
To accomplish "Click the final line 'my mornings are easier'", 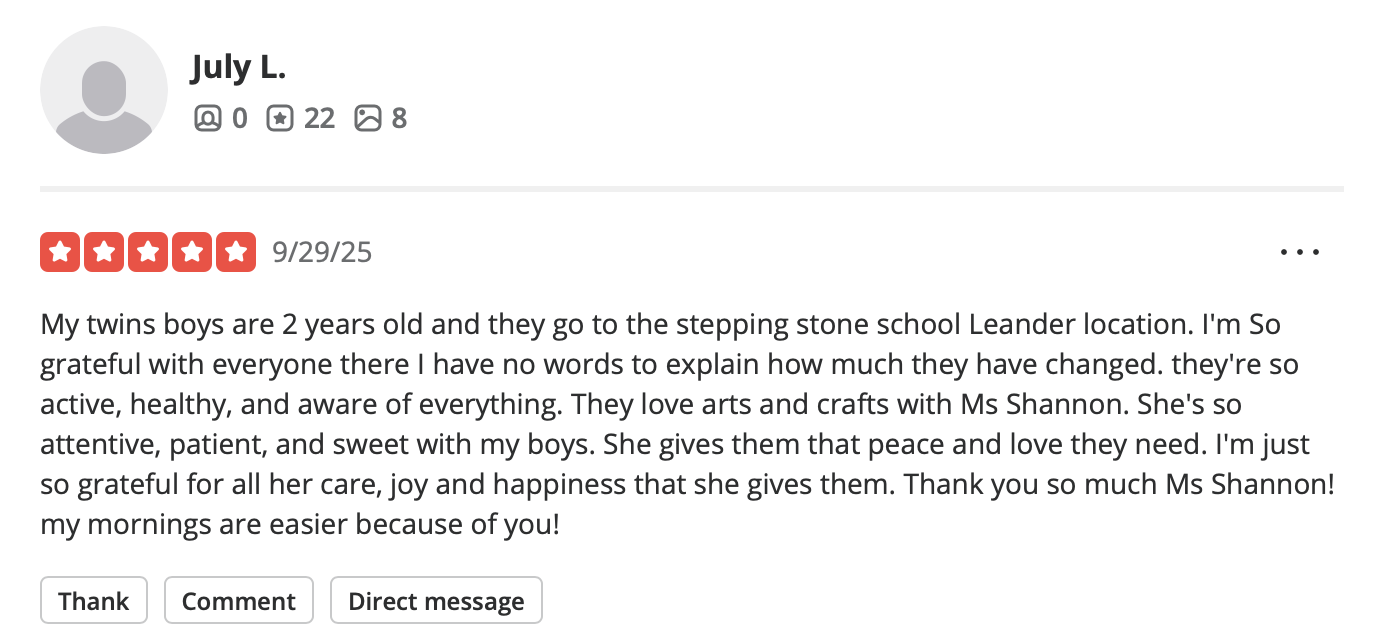I will click(x=300, y=524).
